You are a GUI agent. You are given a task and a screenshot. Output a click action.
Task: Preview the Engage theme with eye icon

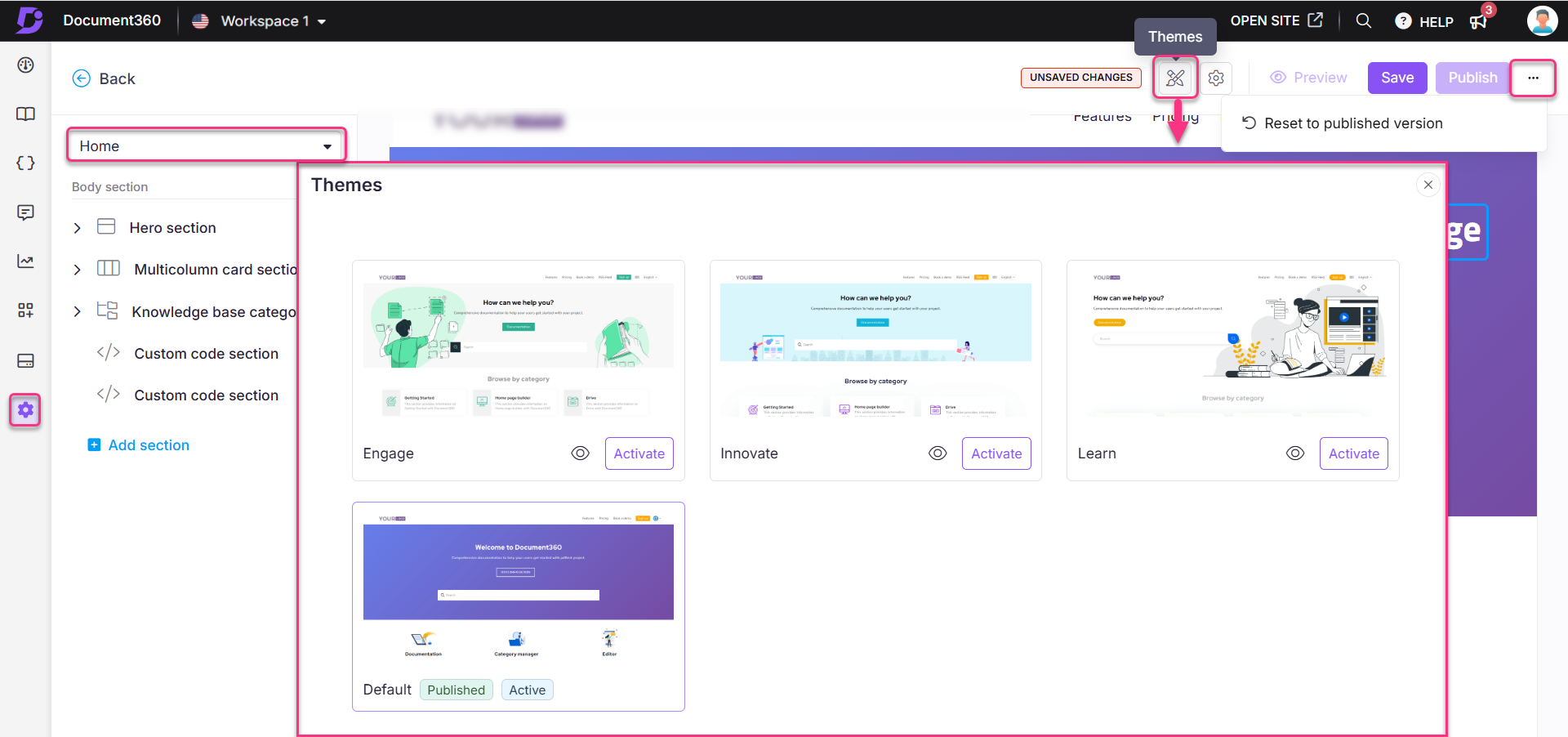(580, 453)
